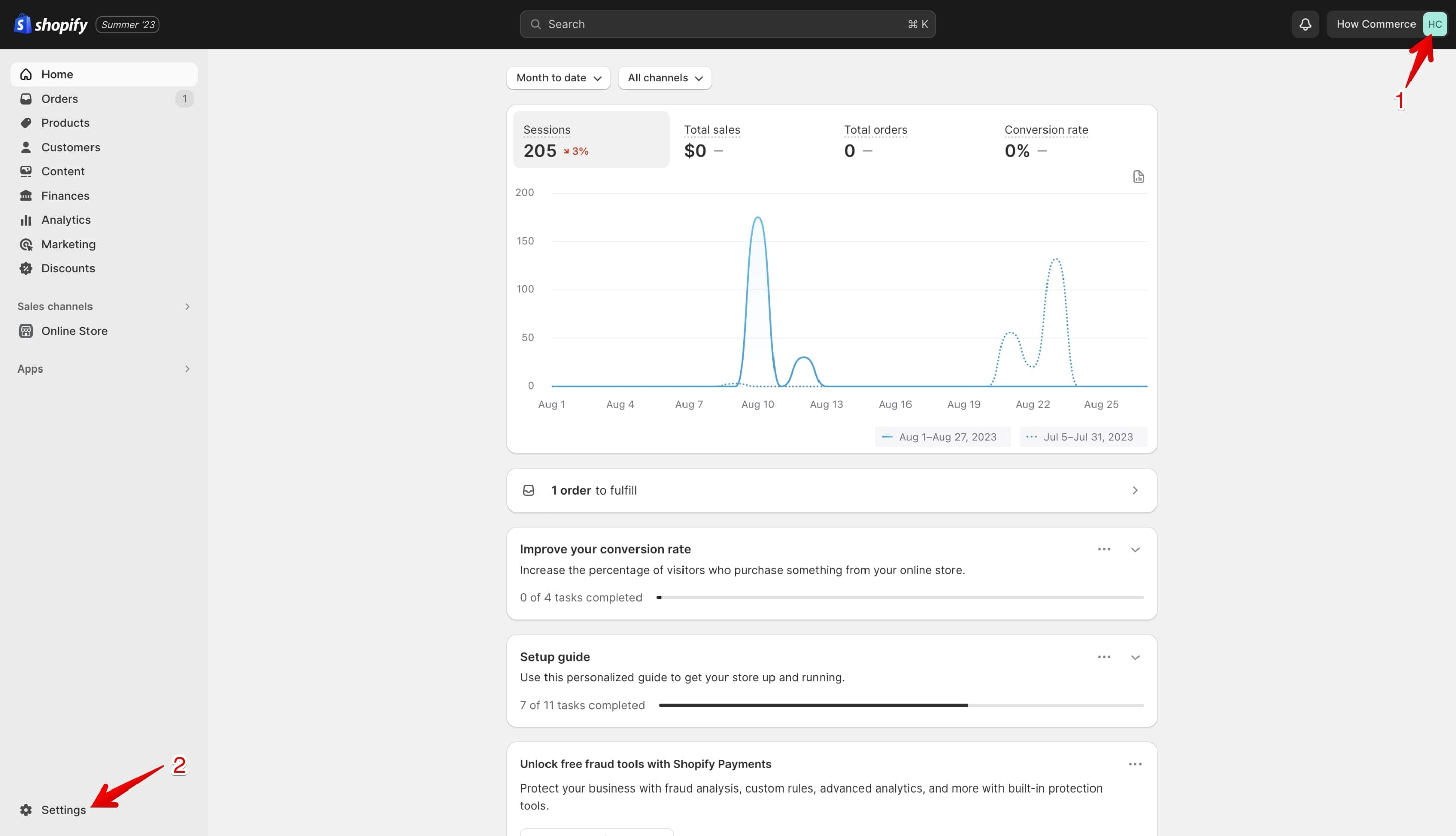
Task: Click the HC account avatar
Action: [x=1434, y=24]
